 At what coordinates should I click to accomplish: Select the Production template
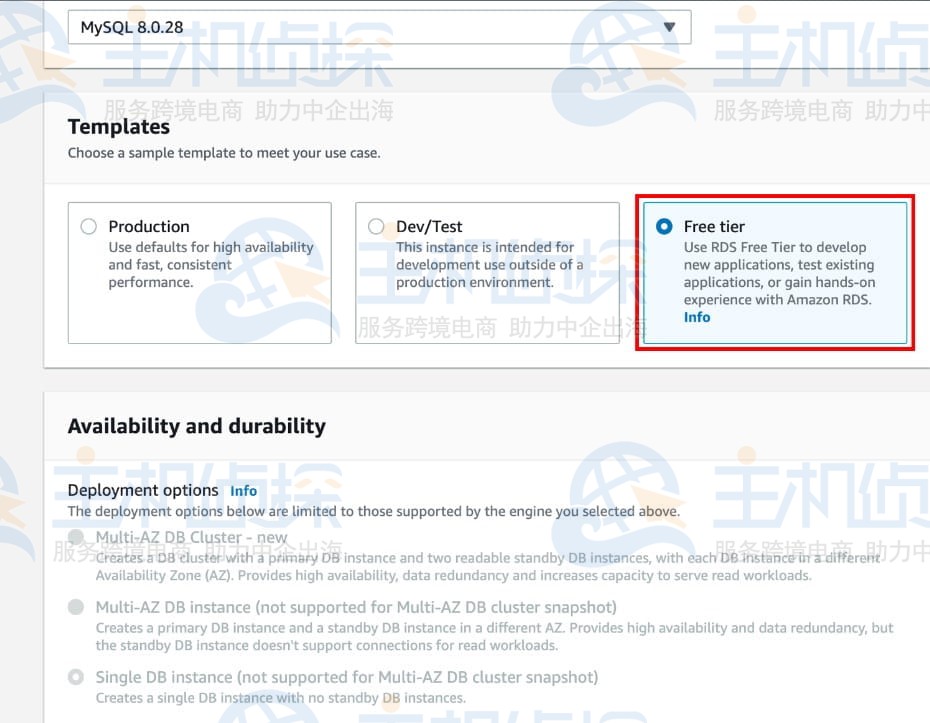point(88,226)
